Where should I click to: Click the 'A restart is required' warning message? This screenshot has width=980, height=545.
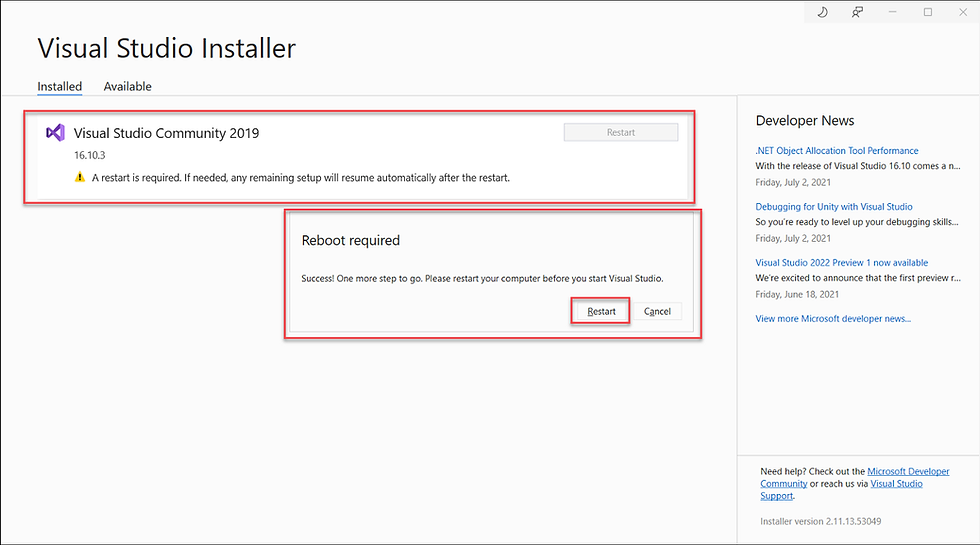coord(301,178)
